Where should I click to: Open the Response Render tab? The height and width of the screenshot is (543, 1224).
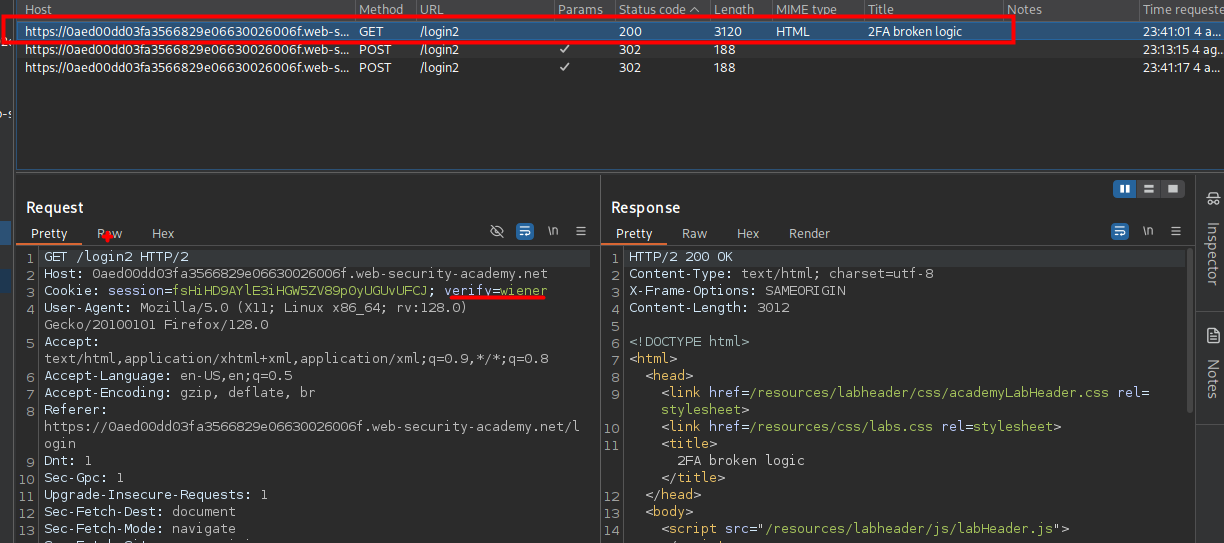pos(809,233)
